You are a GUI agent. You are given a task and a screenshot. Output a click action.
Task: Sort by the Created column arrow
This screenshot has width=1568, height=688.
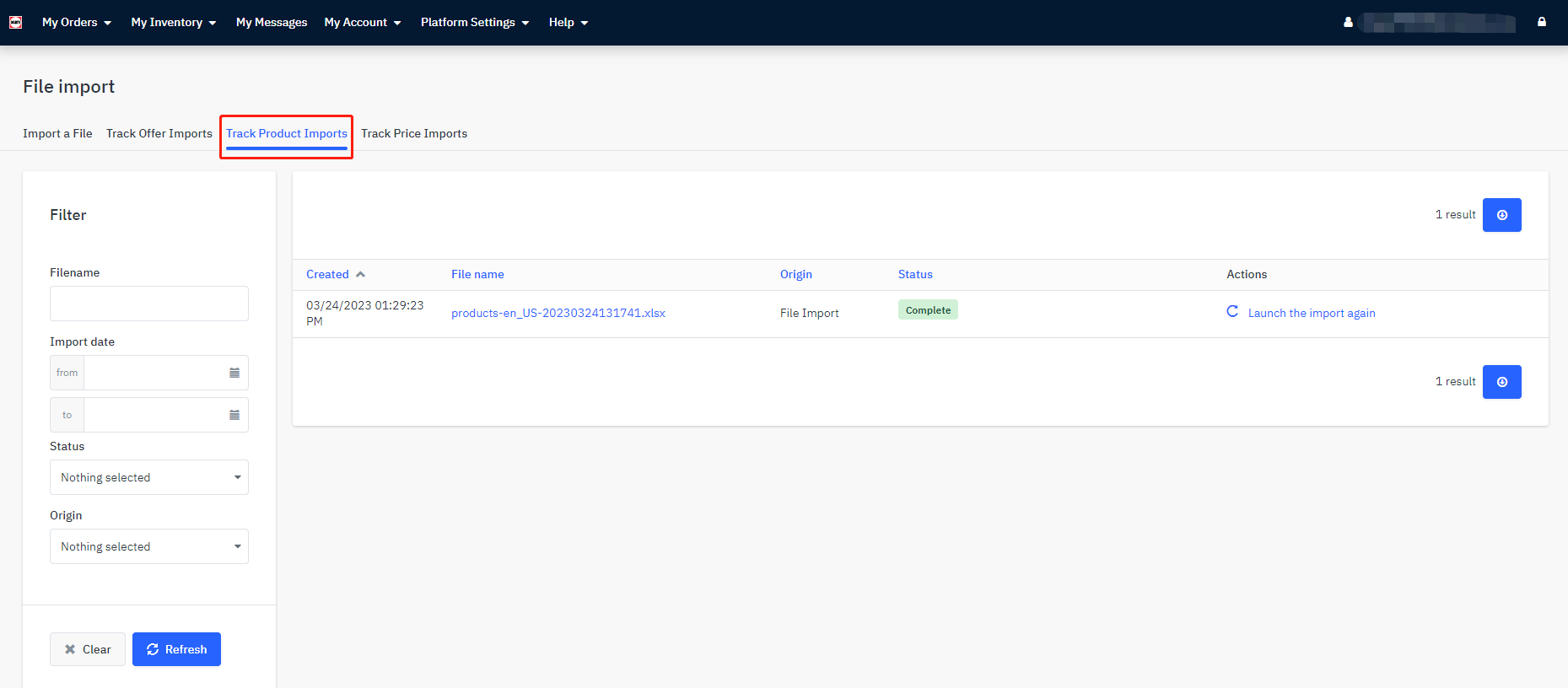tap(360, 275)
